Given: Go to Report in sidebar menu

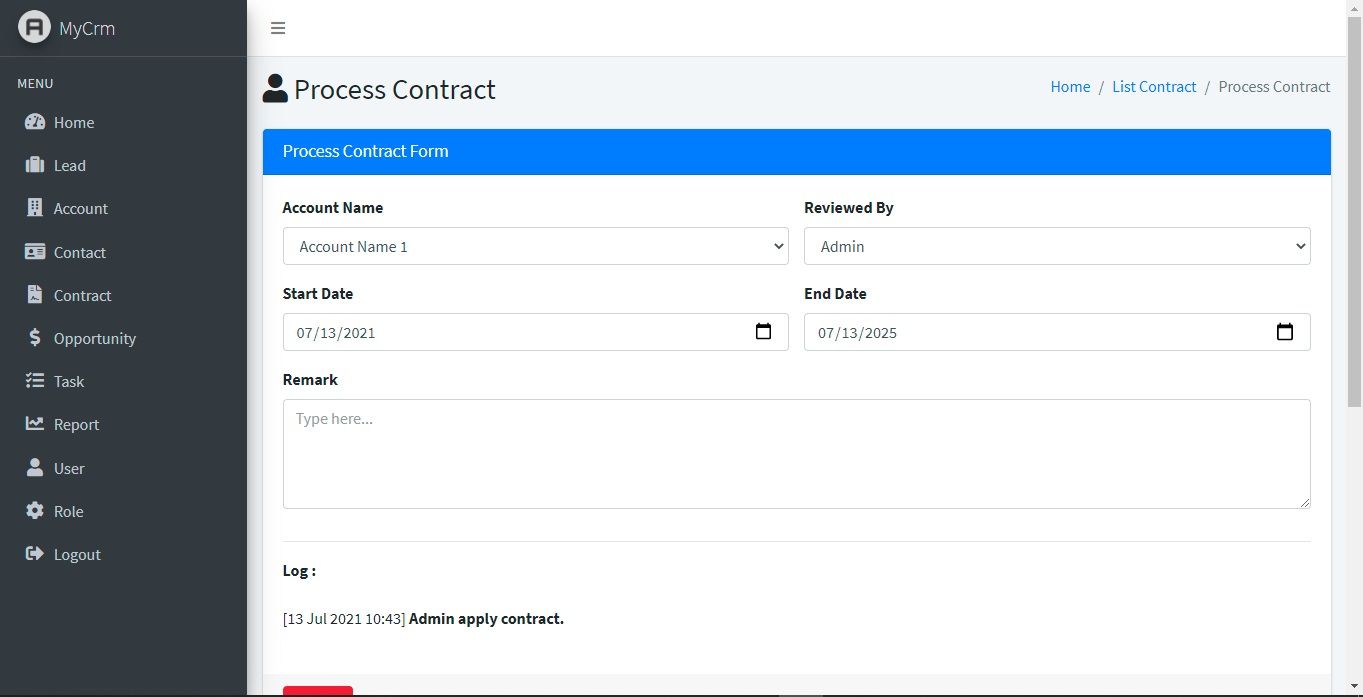Looking at the screenshot, I should [x=123, y=424].
